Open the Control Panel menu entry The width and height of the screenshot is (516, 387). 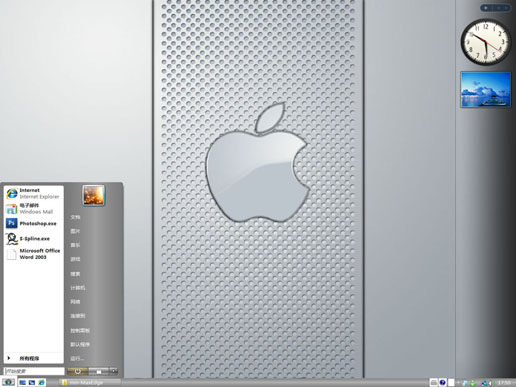(x=80, y=331)
